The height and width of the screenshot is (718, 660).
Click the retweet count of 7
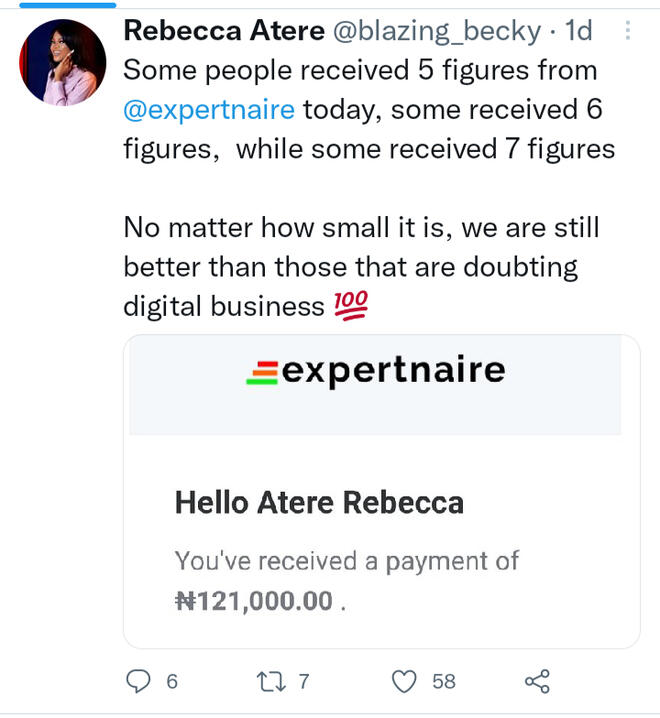pos(304,682)
